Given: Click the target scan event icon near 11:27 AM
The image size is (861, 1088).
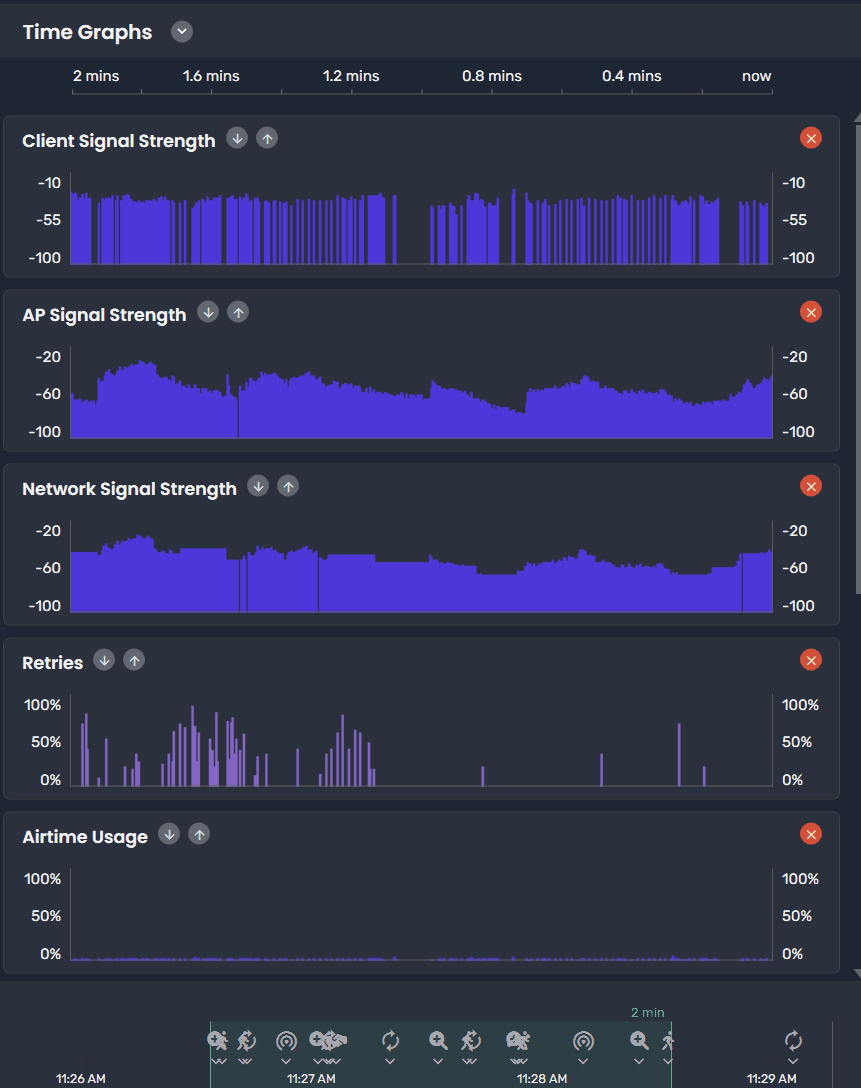Looking at the screenshot, I should (x=285, y=1040).
